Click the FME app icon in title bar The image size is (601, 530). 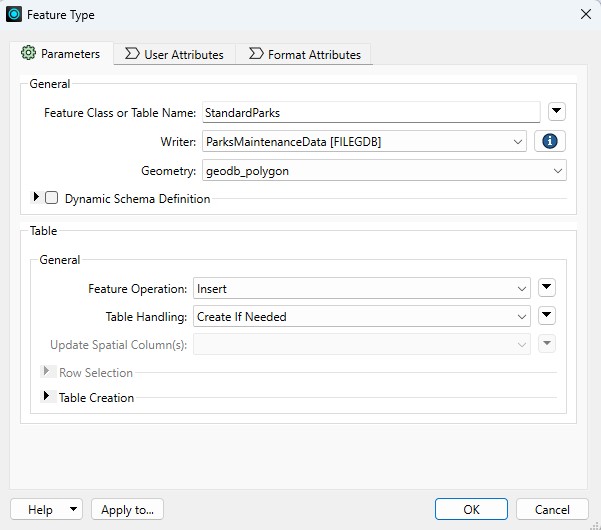pos(14,14)
